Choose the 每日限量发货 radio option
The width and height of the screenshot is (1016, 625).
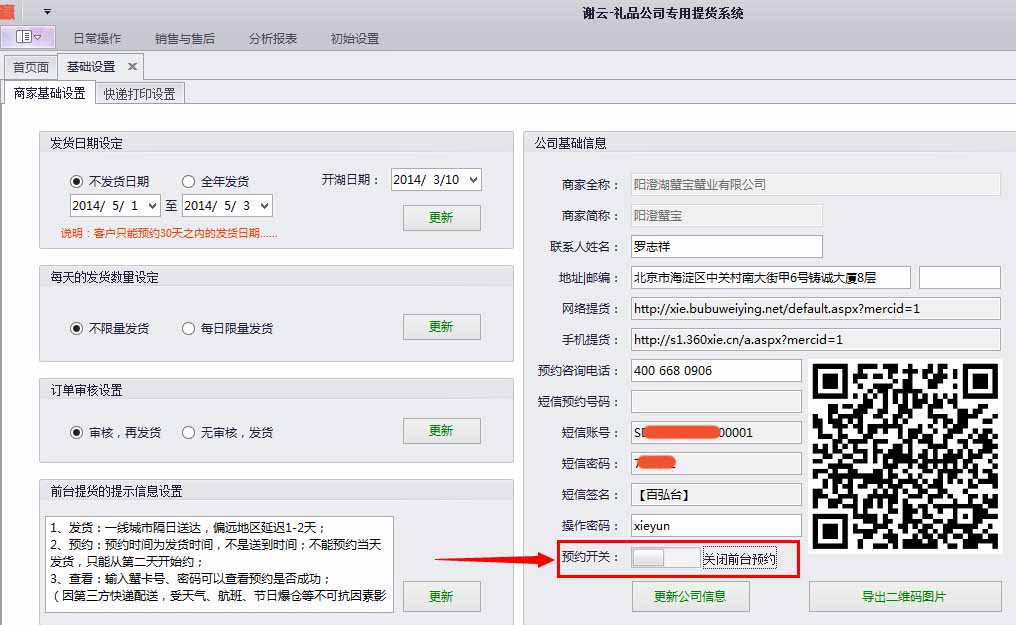tap(188, 328)
